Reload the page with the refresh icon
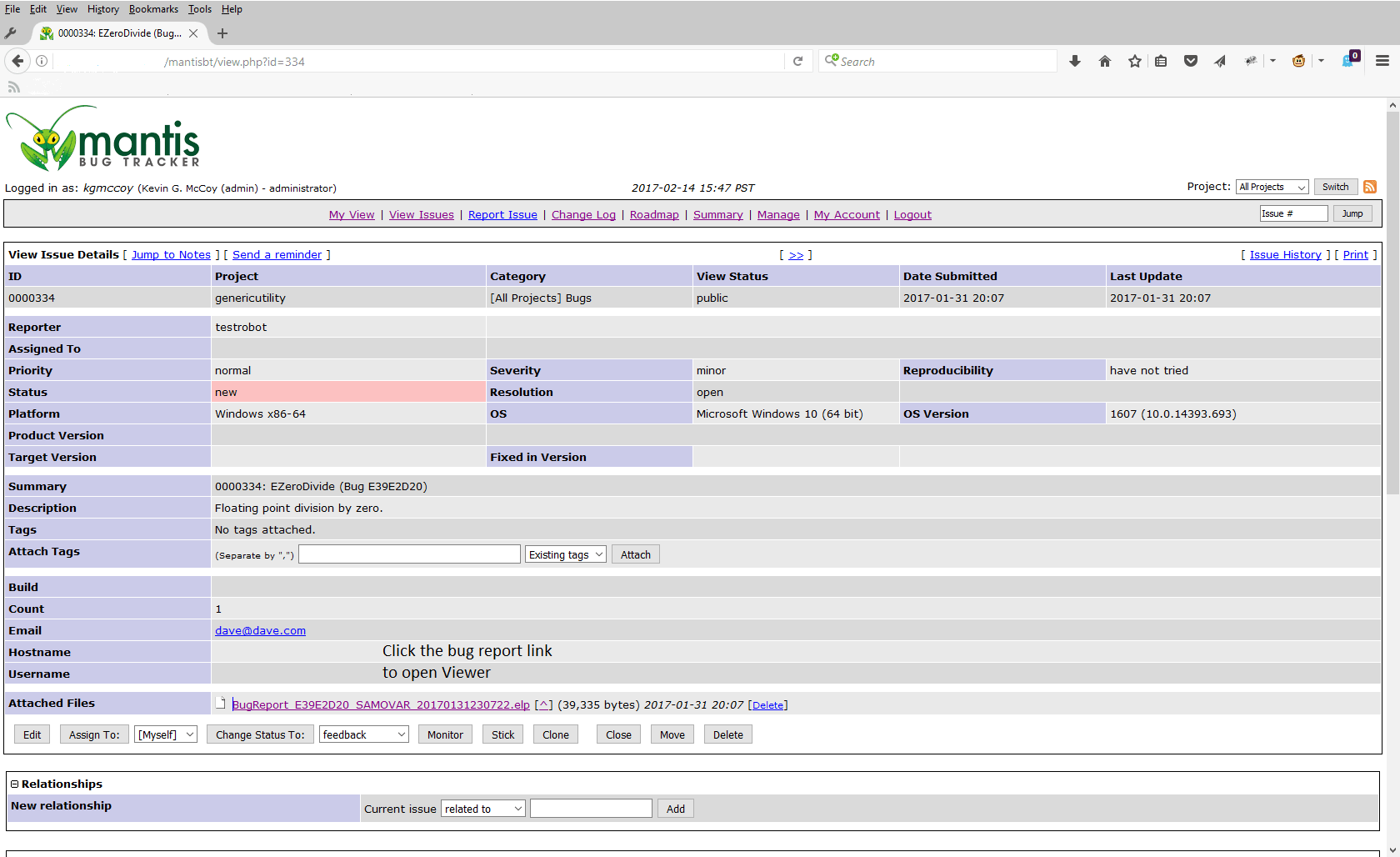 coord(797,61)
